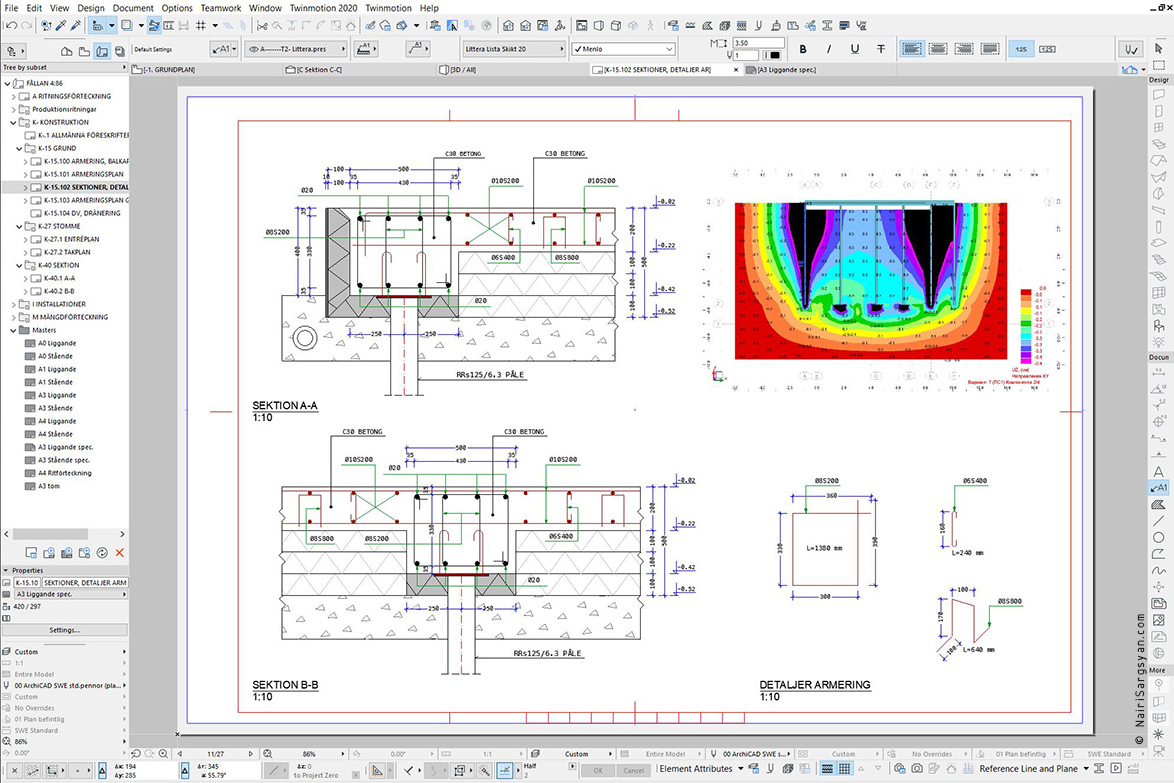
Task: Open the Littera Lista Skikt 20 layer dropdown
Action: (514, 49)
